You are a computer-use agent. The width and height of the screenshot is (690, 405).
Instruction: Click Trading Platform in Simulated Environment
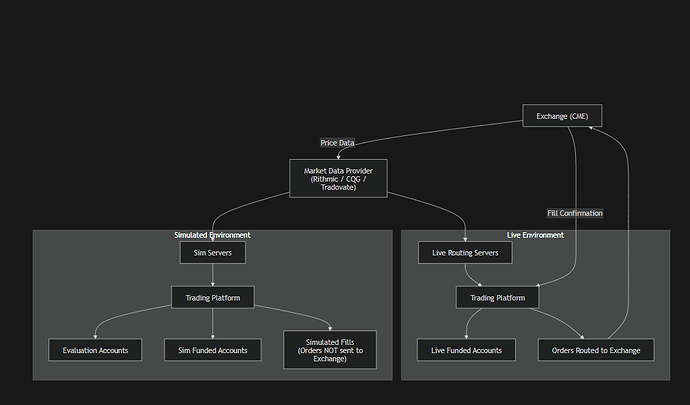(x=212, y=297)
